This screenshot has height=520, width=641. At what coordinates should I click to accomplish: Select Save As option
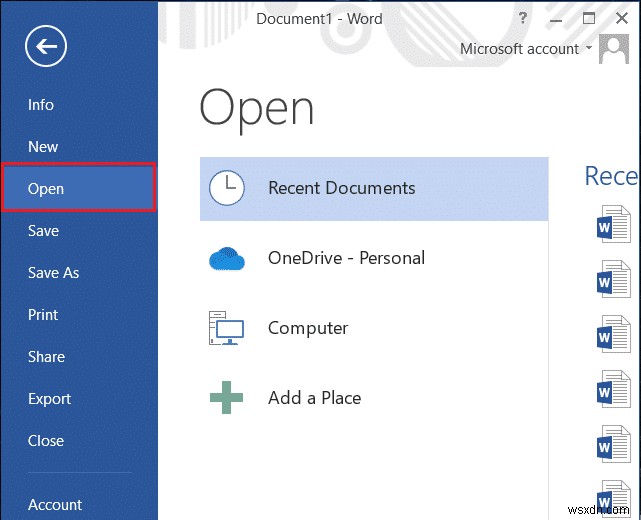click(53, 273)
